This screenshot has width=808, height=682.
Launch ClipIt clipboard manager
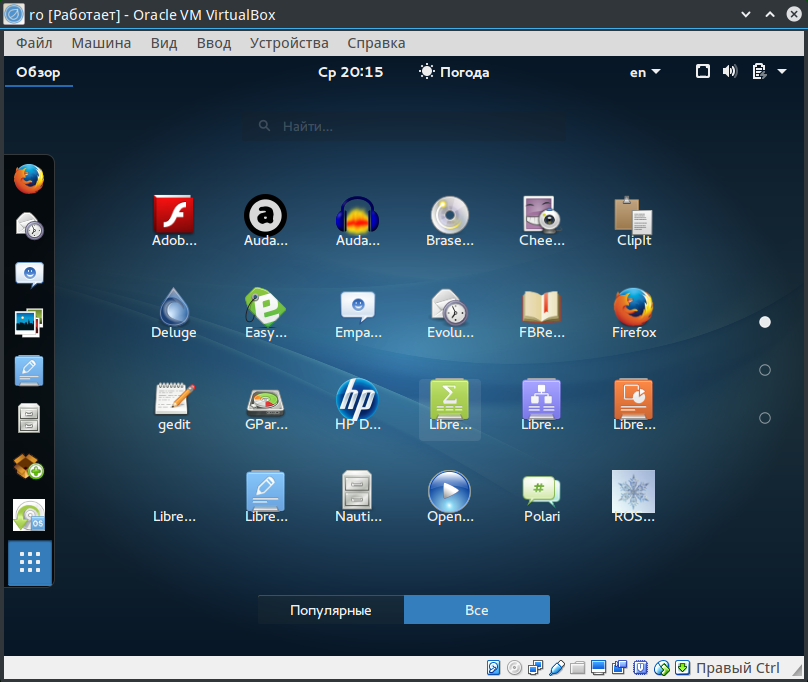[634, 221]
